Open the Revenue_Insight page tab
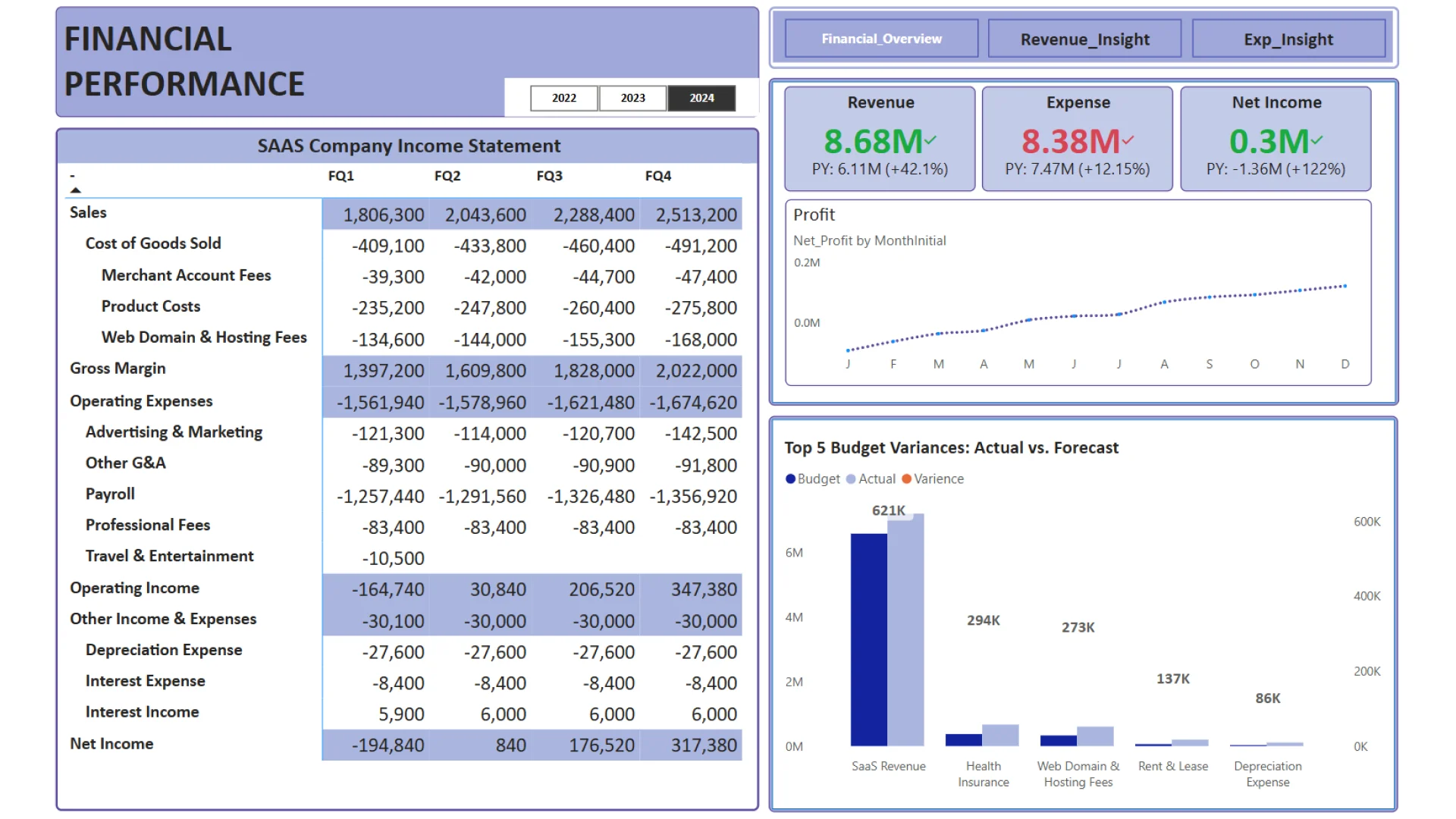1456x819 pixels. (1084, 39)
